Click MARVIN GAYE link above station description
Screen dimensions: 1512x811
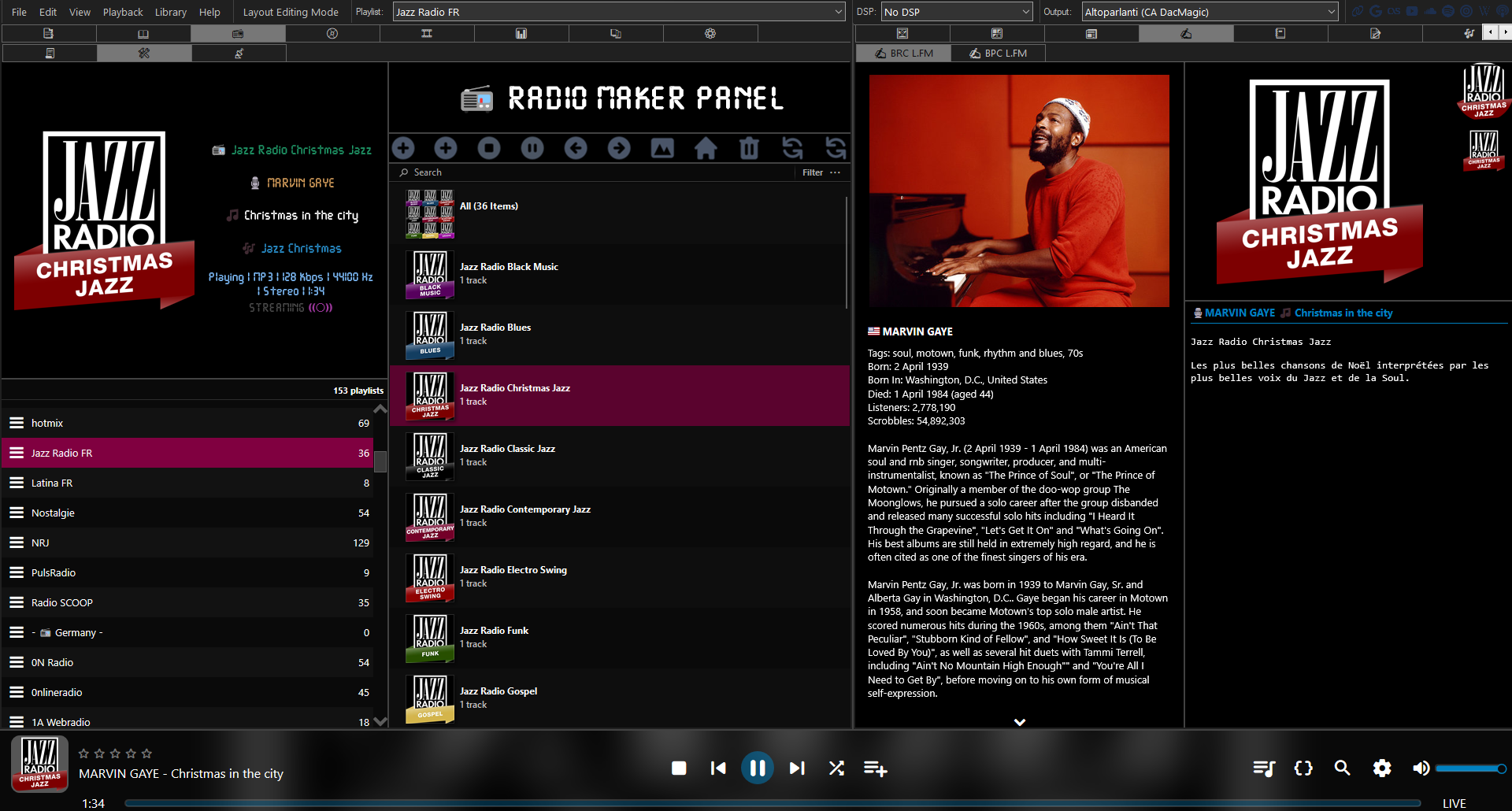tap(1240, 313)
